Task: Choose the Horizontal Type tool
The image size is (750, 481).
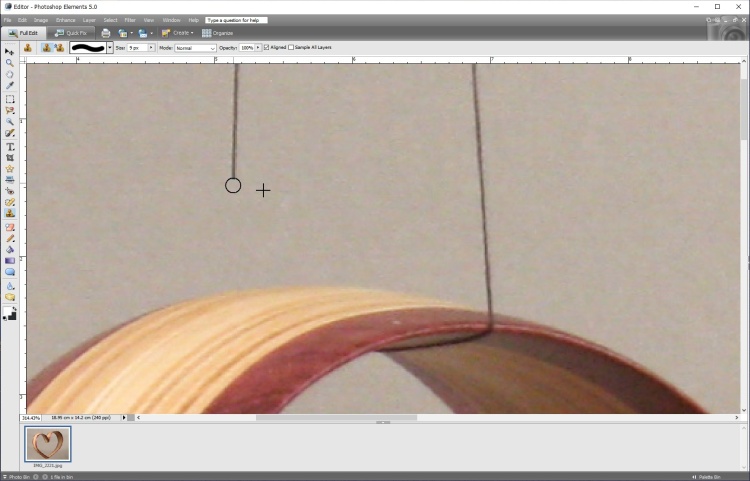Action: pyautogui.click(x=10, y=147)
